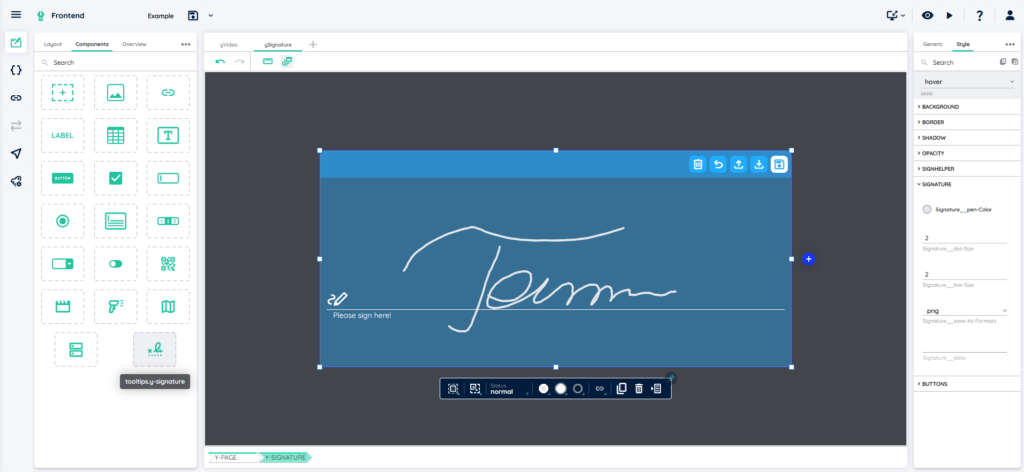
Task: Open the help question mark
Action: (980, 15)
